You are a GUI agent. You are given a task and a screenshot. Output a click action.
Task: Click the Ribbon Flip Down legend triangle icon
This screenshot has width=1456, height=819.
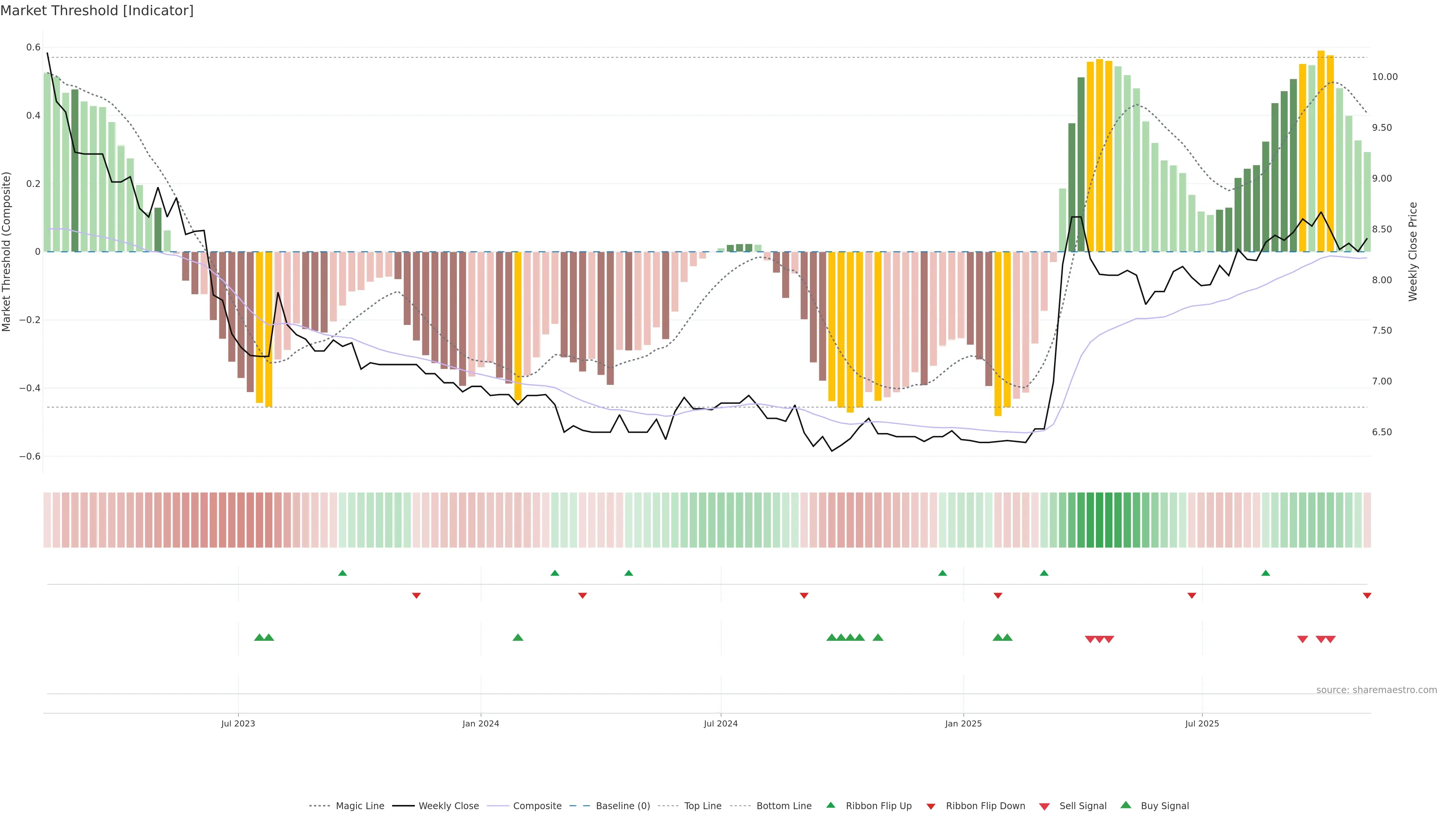(931, 806)
